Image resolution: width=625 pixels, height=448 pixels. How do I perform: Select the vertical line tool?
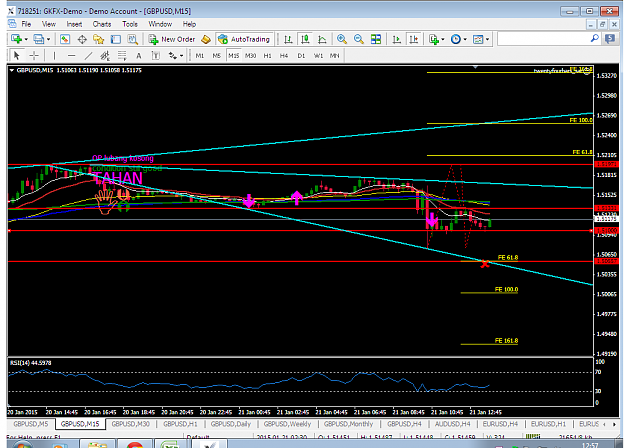click(54, 55)
